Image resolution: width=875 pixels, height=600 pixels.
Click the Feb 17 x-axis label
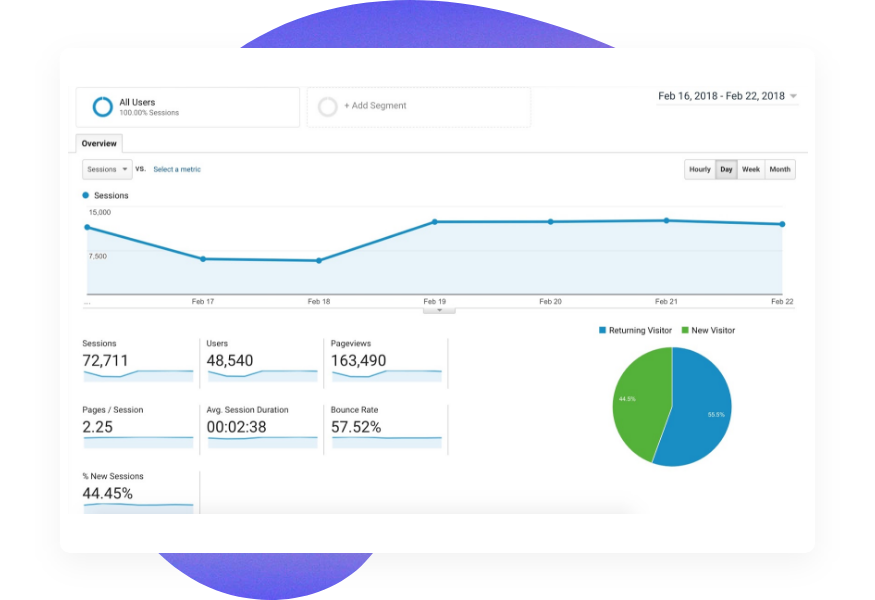coord(203,301)
